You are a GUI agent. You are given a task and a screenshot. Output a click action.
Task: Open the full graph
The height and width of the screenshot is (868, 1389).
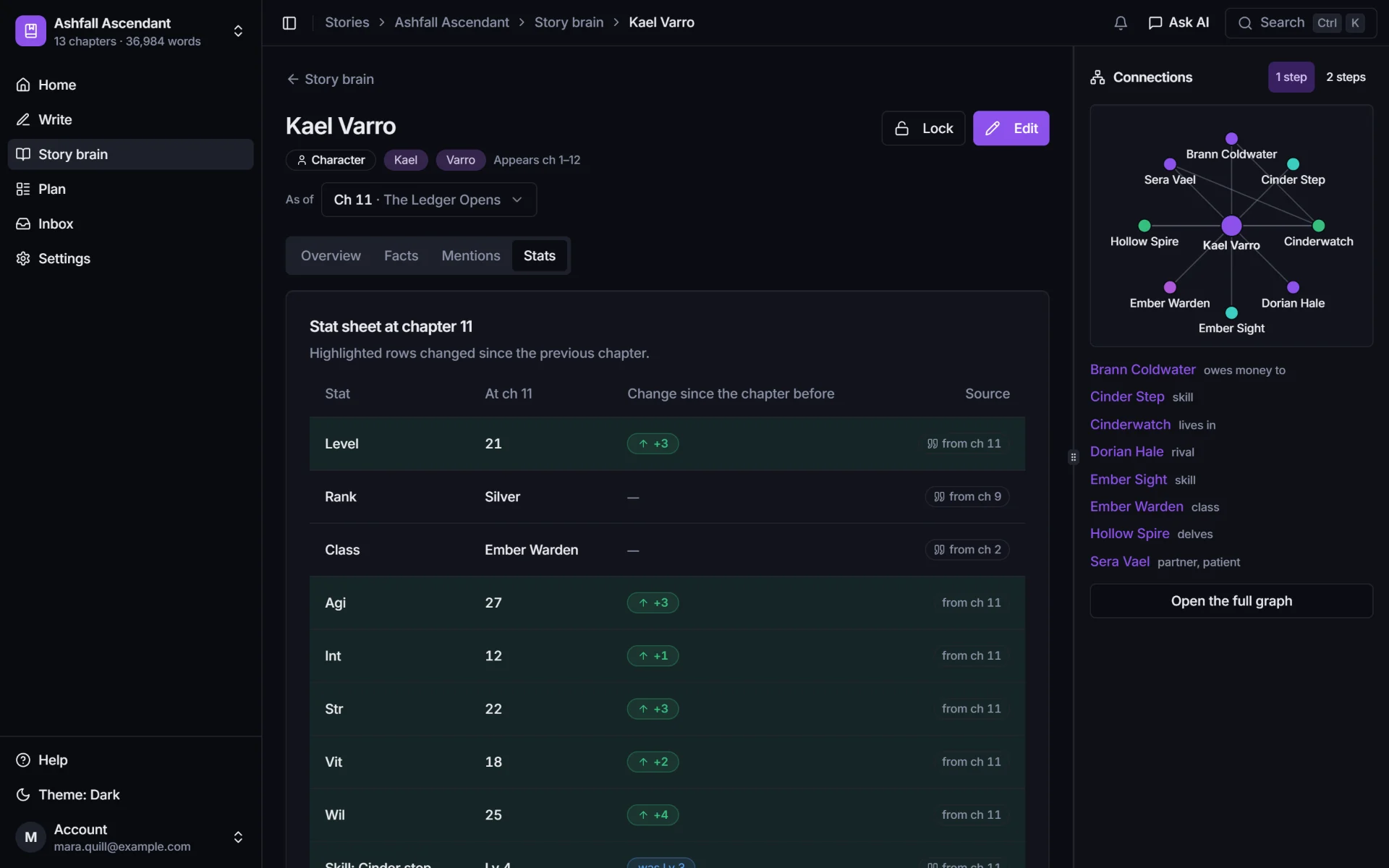[x=1231, y=601]
